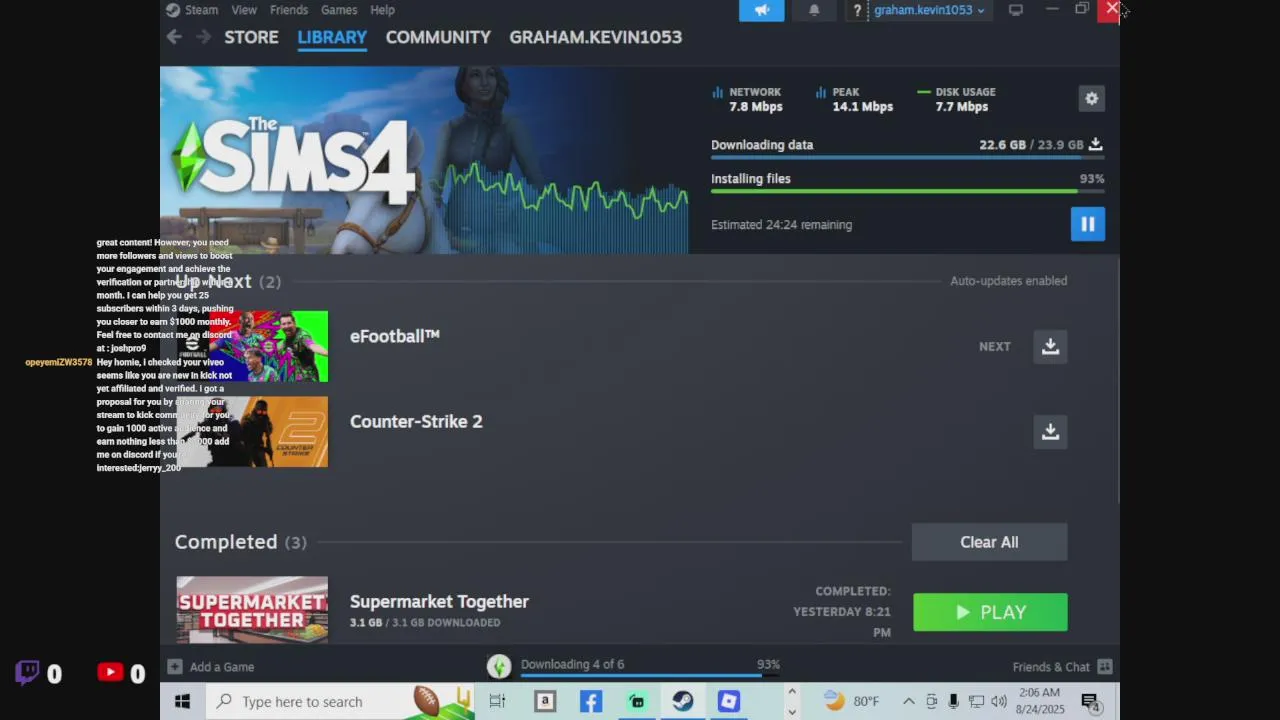Open the Amazon taskbar icon
The height and width of the screenshot is (720, 1280).
[545, 702]
